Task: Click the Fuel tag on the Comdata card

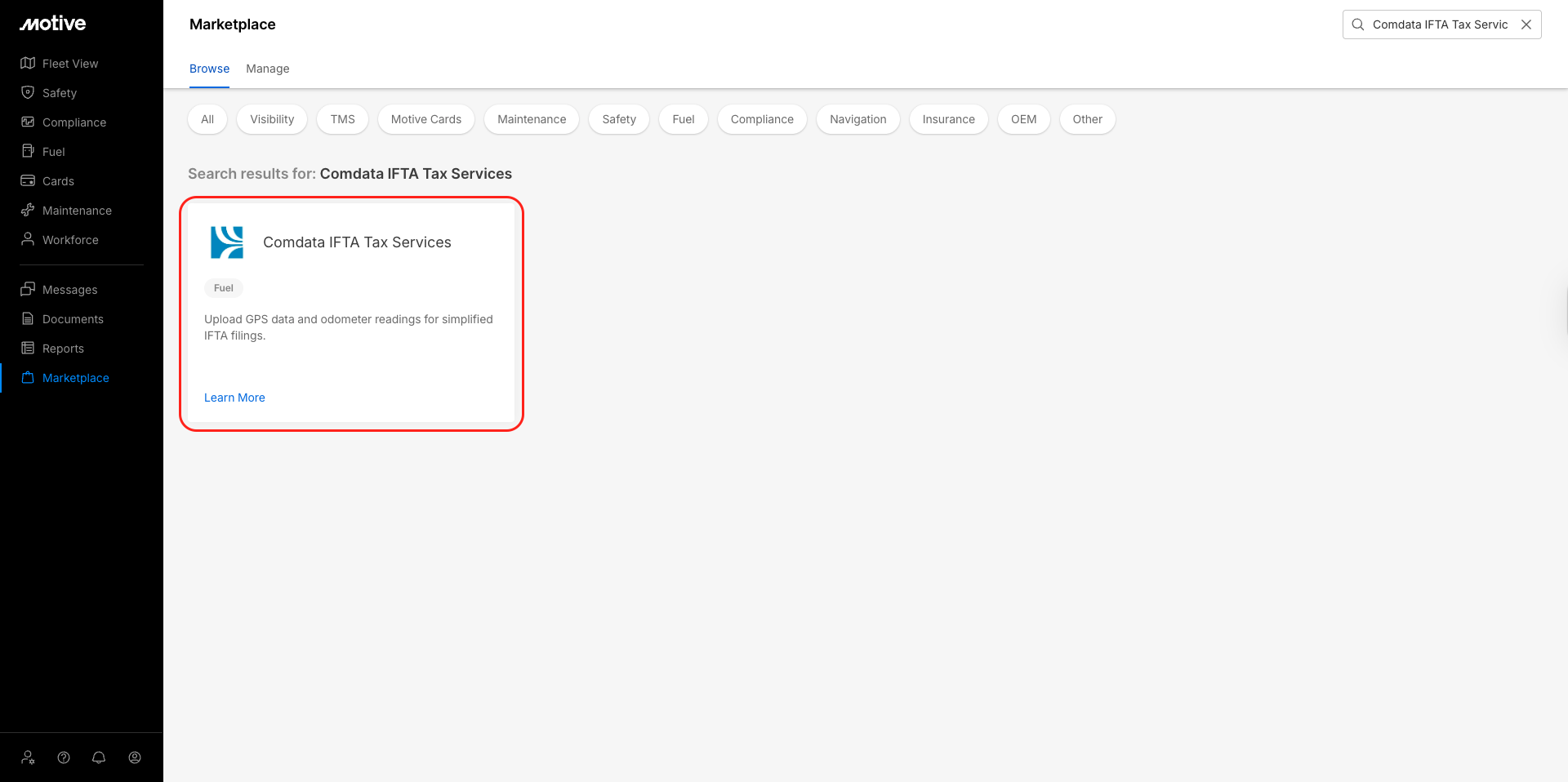Action: pos(224,288)
